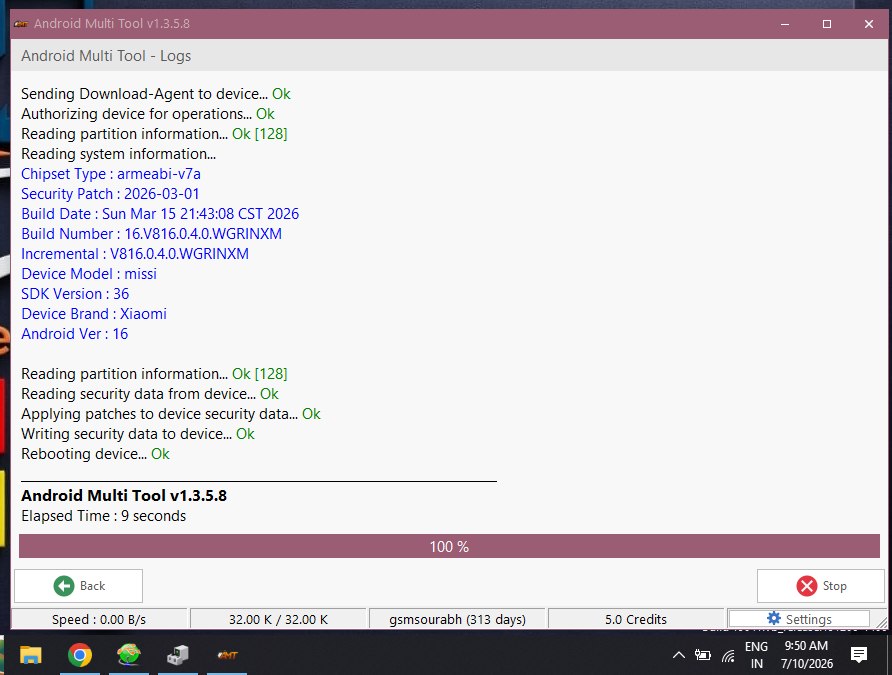Click the 'gsmsourabh (313 days)' status entry
This screenshot has height=675, width=892.
pyautogui.click(x=457, y=619)
